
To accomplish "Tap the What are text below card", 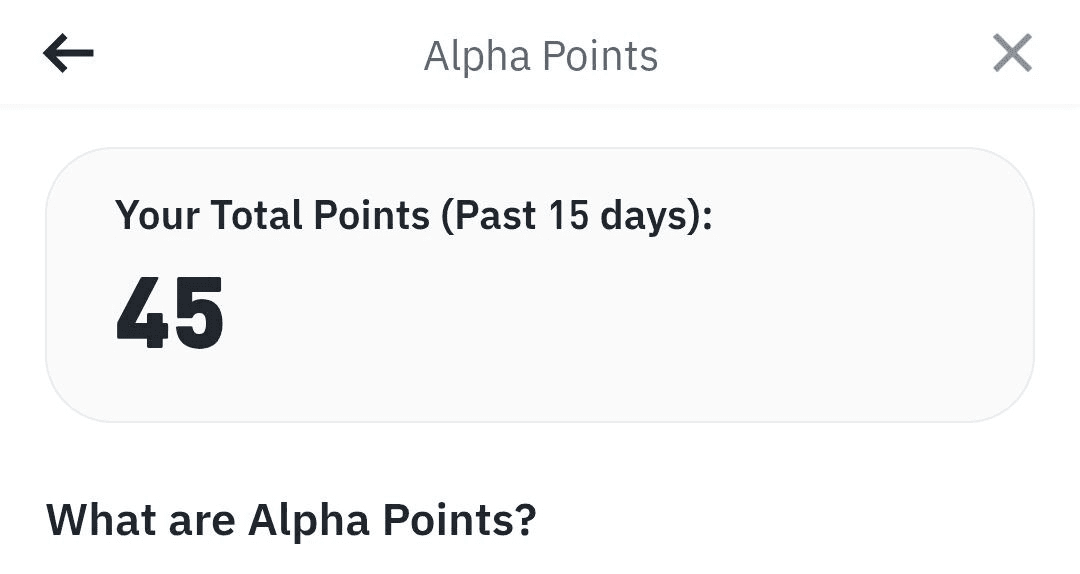I will tap(140, 520).
